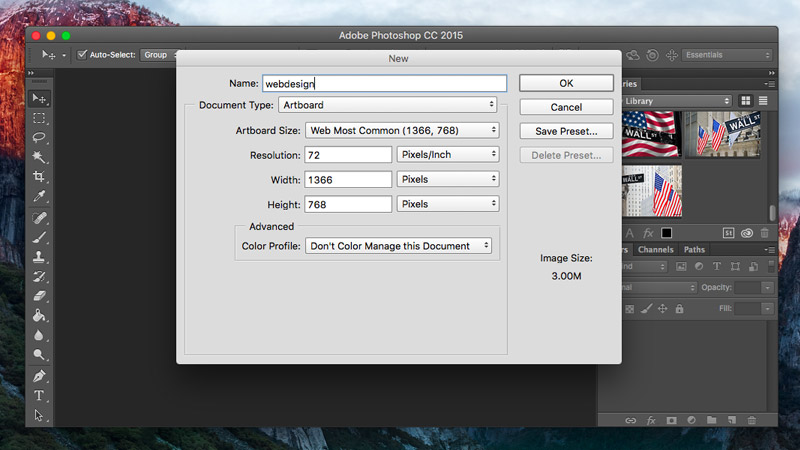The image size is (800, 450).
Task: Switch library to grid view
Action: tap(746, 101)
